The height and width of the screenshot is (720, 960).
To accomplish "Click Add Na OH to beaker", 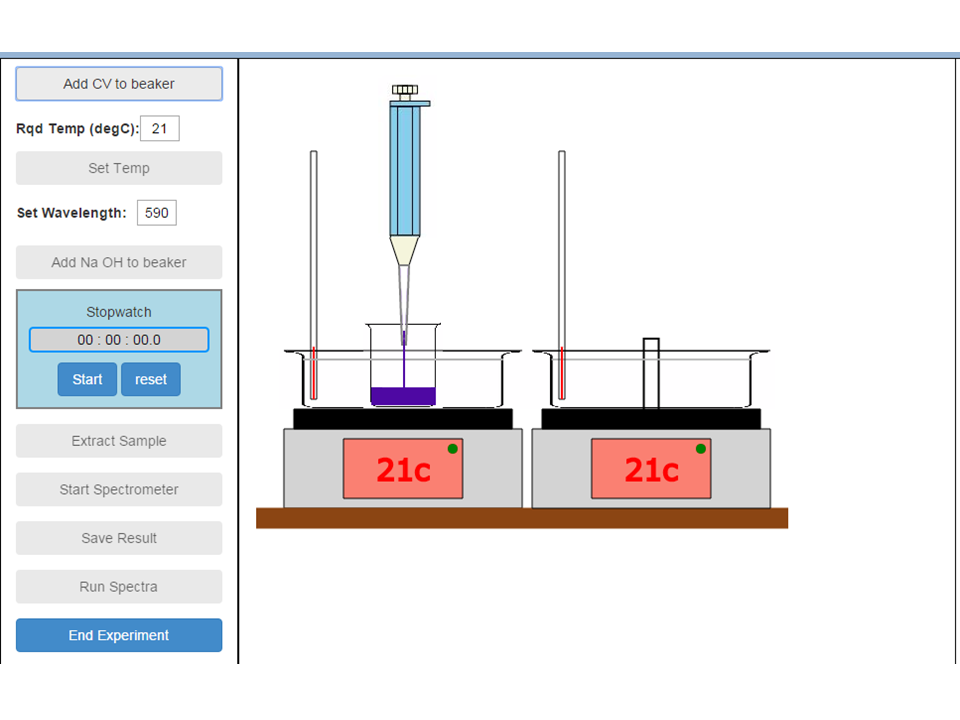I will 119,262.
